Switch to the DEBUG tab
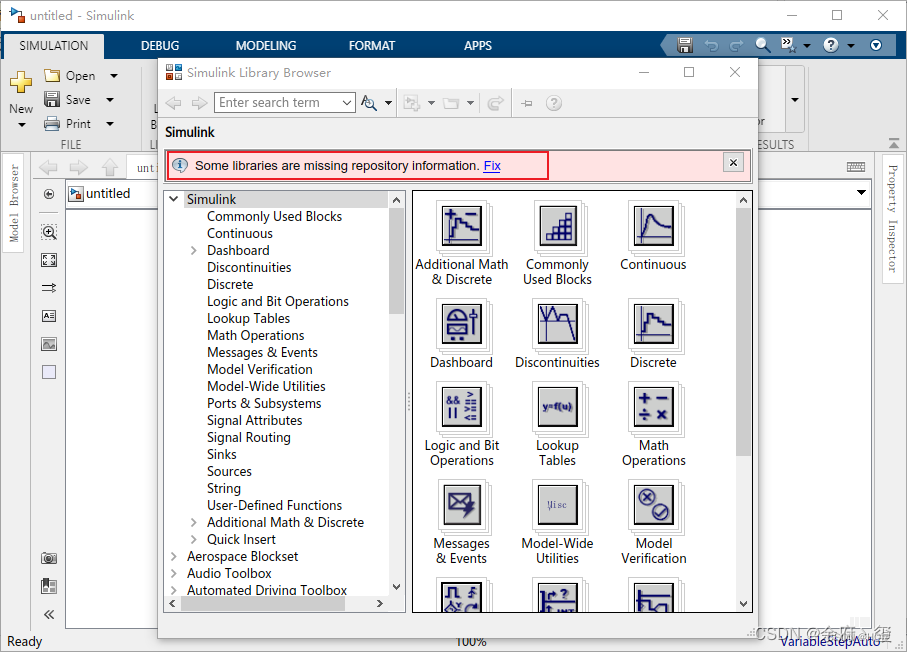The image size is (907, 652). click(160, 46)
